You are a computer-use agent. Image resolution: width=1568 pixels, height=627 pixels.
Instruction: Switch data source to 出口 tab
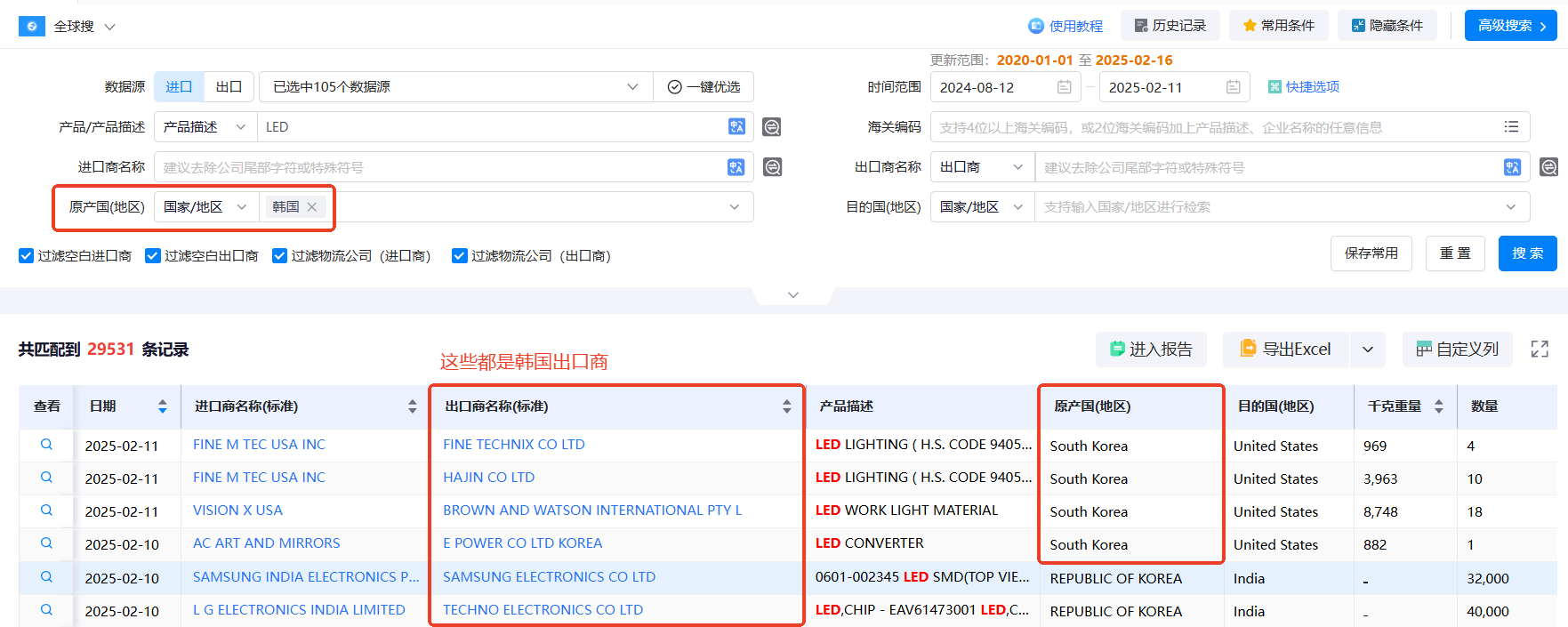[x=229, y=87]
